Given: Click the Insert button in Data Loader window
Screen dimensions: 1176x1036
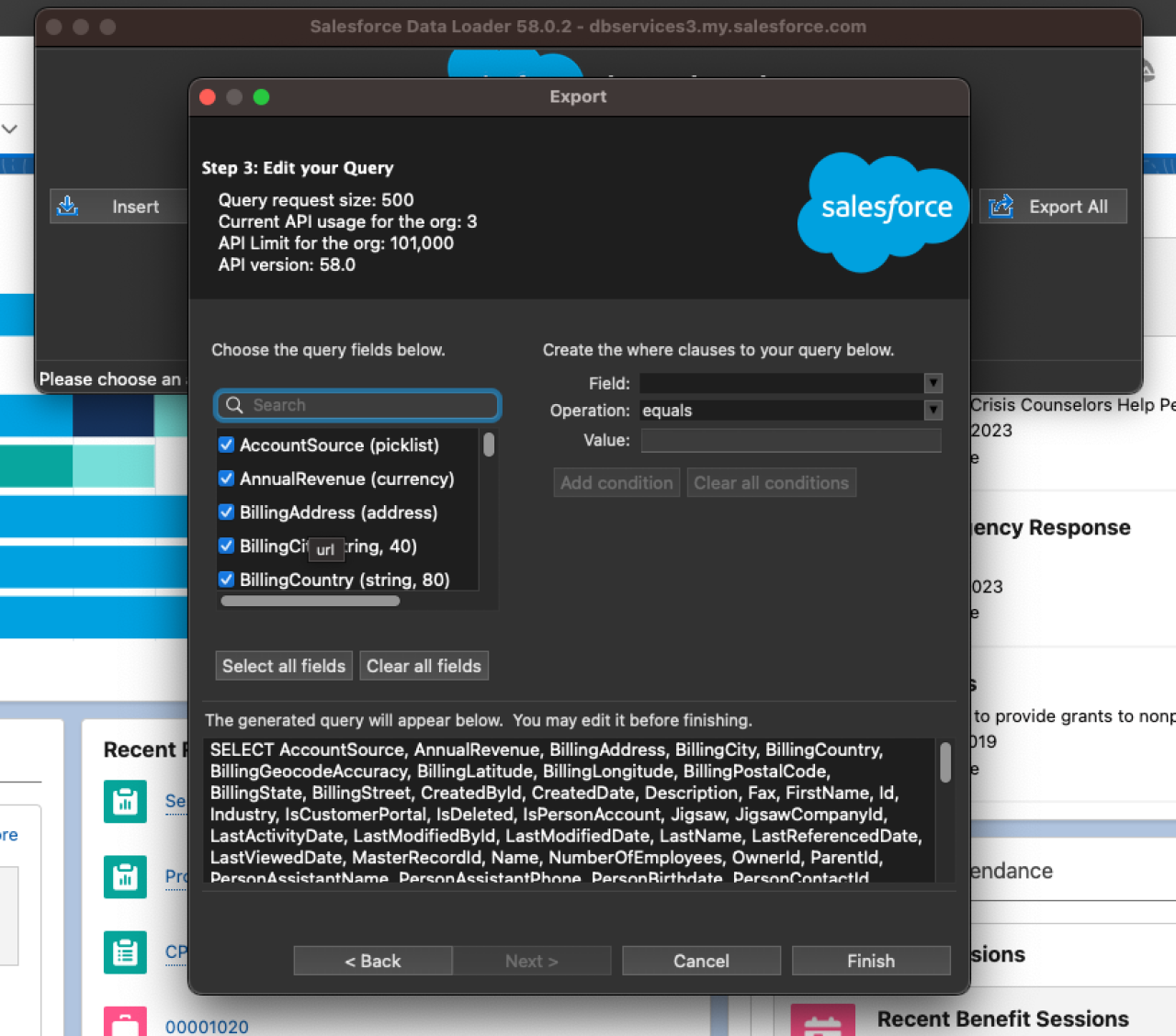Looking at the screenshot, I should click(x=119, y=207).
